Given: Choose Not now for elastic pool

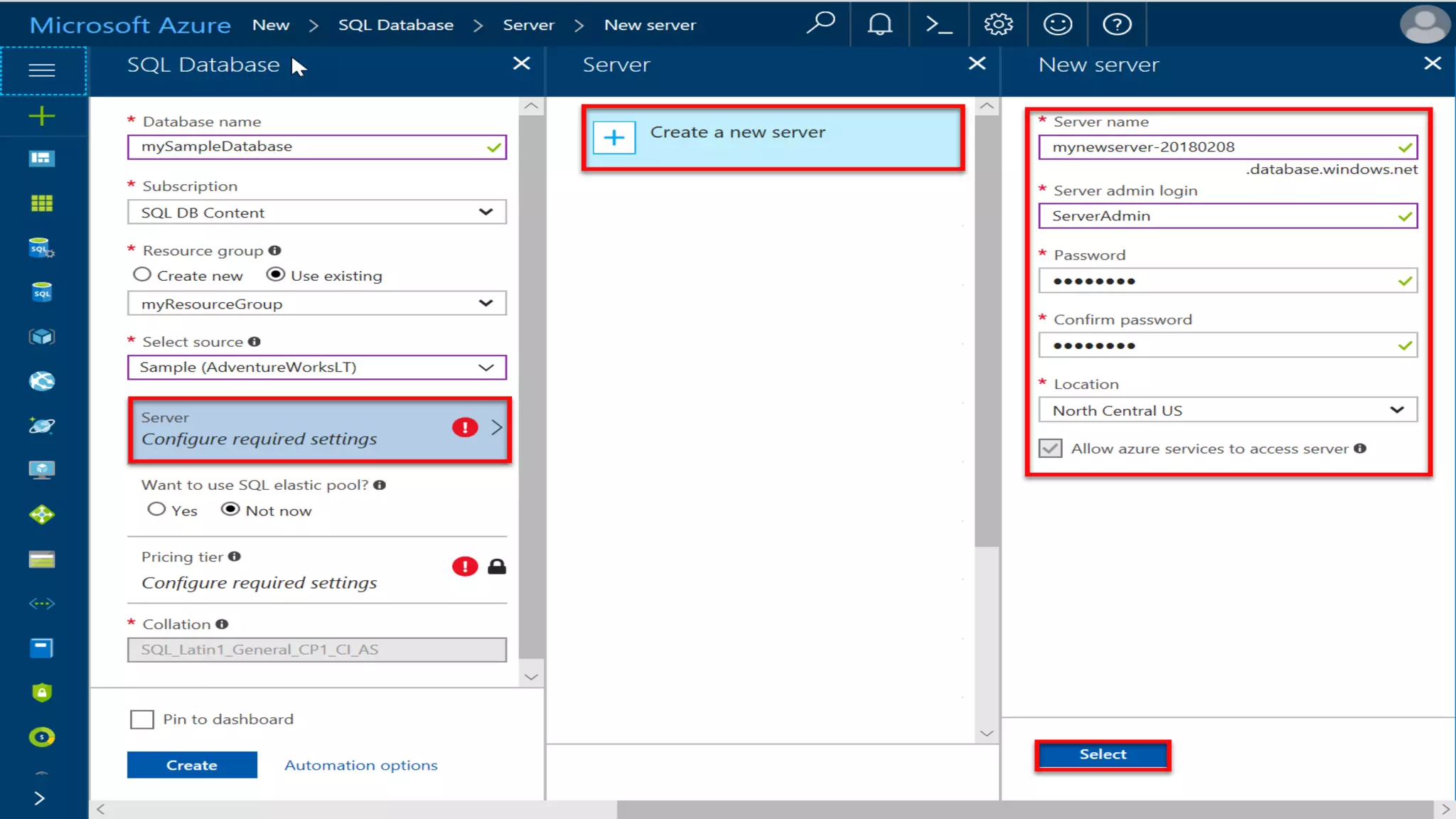Looking at the screenshot, I should (x=230, y=510).
